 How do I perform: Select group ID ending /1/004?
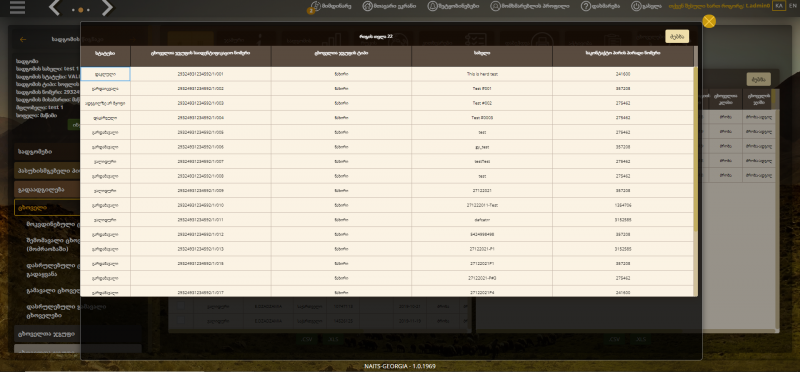pyautogui.click(x=201, y=117)
